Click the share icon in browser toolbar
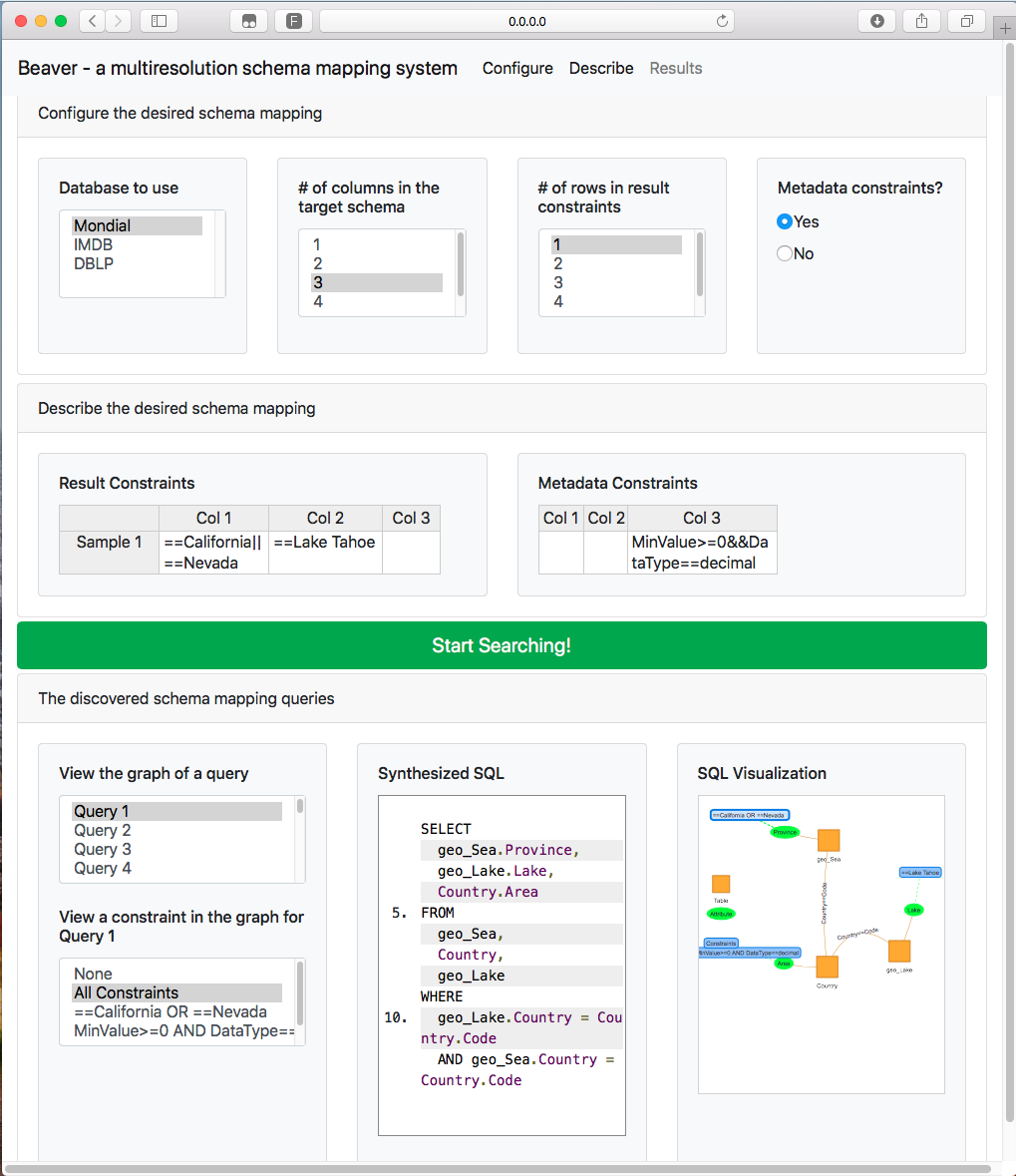The height and width of the screenshot is (1176, 1016). coord(921,21)
